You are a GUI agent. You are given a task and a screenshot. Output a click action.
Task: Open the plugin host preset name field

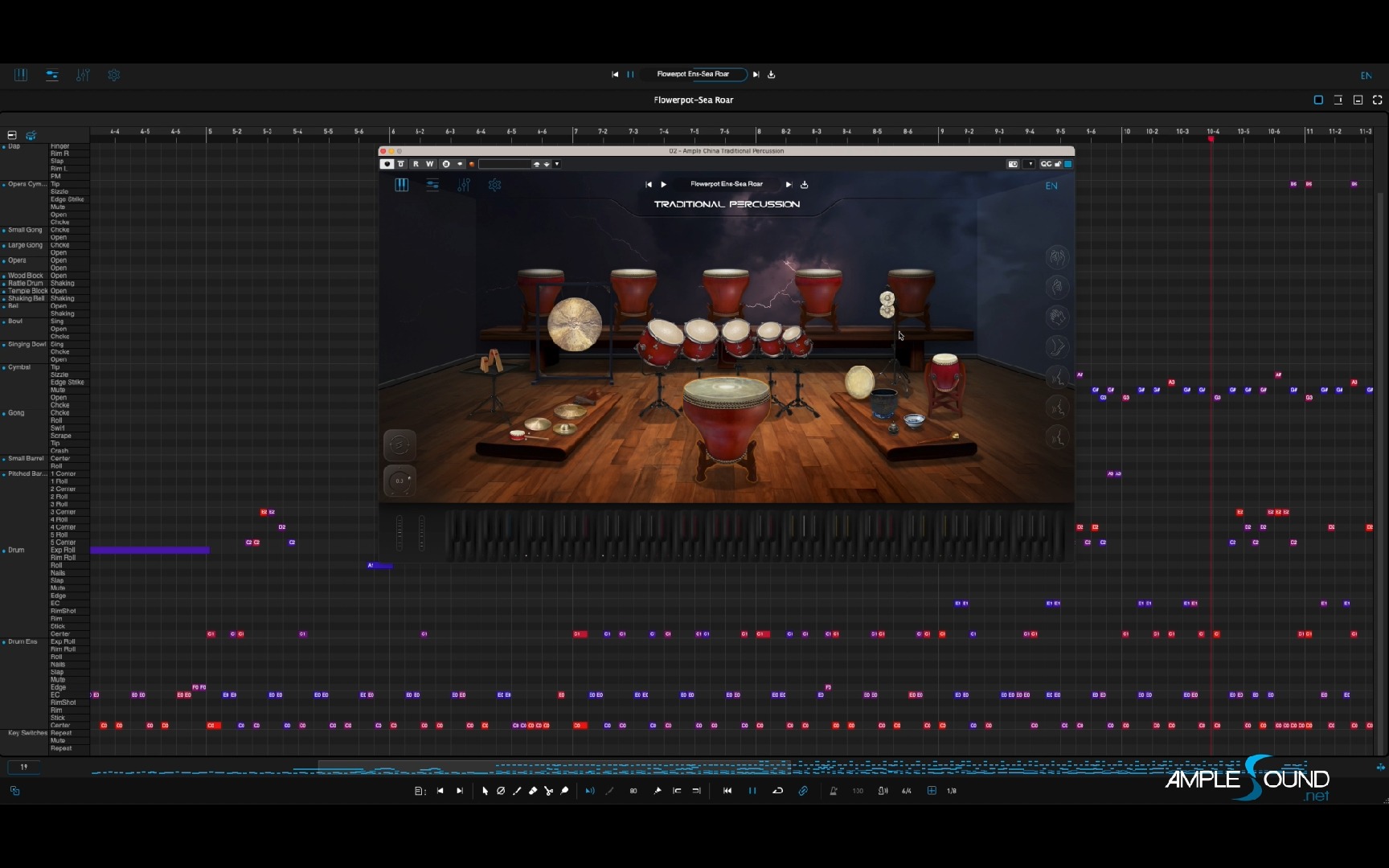click(x=505, y=164)
